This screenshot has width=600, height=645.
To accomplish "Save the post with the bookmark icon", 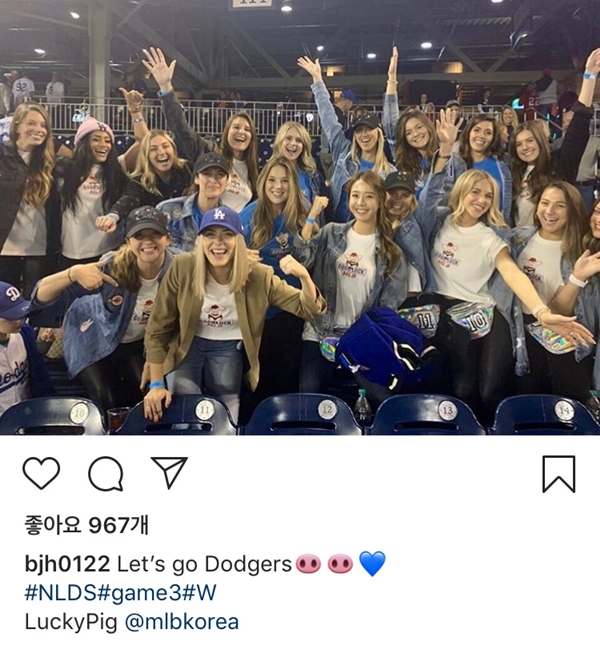I will [x=558, y=474].
